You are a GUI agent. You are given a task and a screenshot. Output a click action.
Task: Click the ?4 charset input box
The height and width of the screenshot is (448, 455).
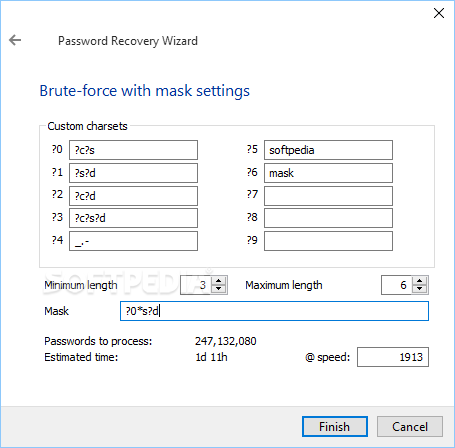[133, 241]
